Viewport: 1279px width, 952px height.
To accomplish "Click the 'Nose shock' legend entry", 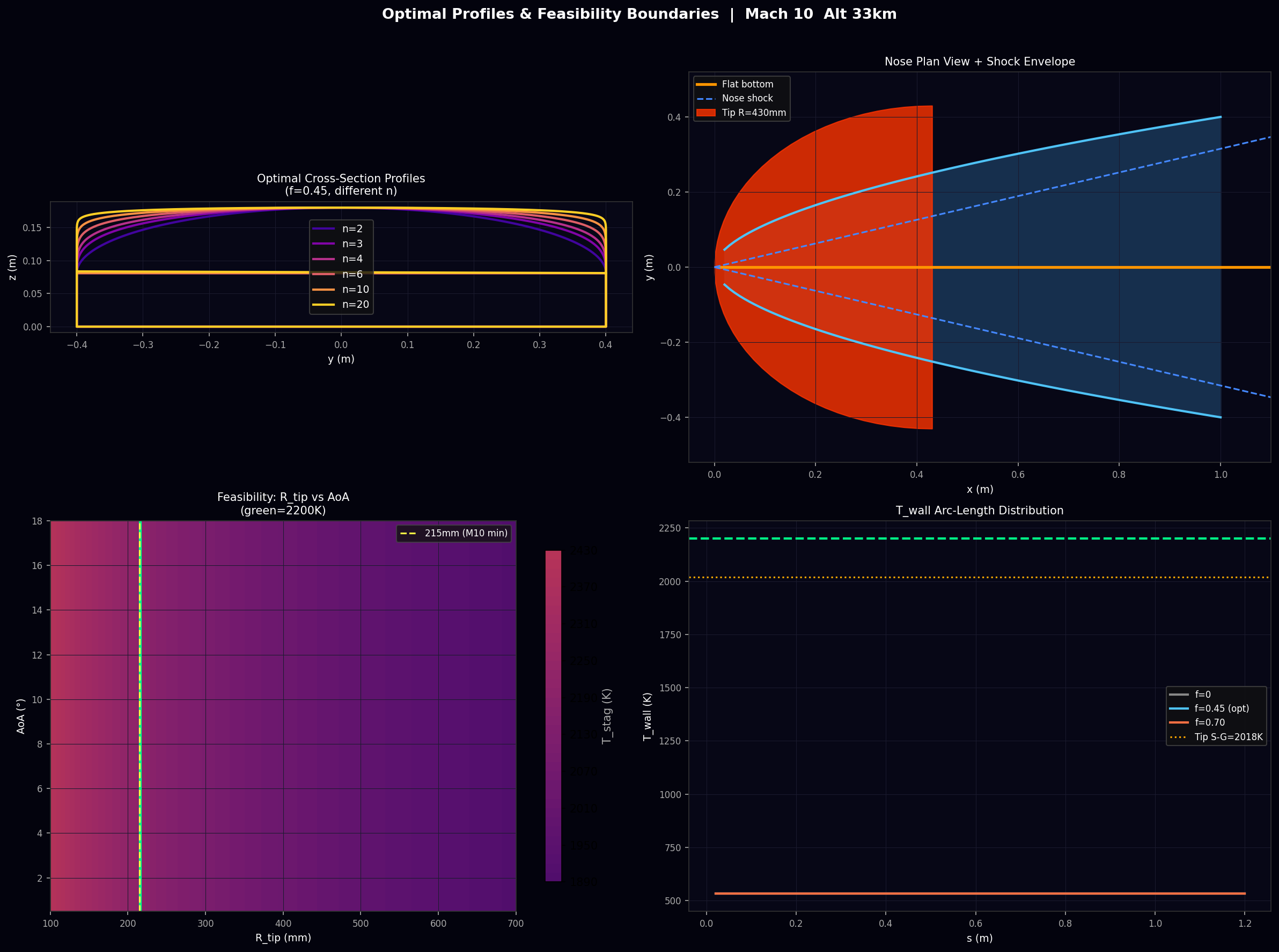I will 735,99.
